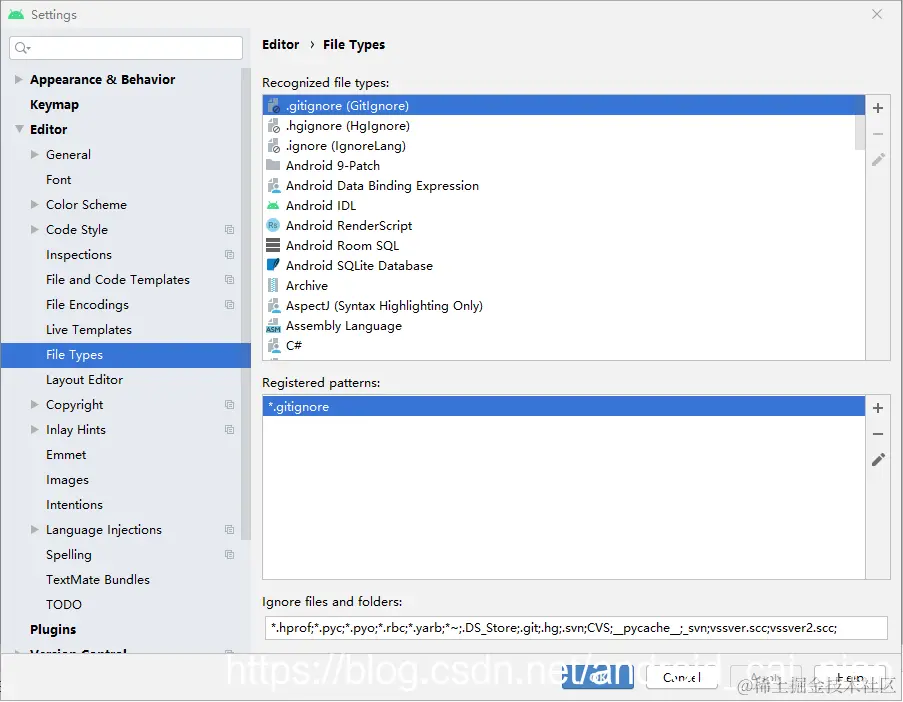Click the .gitignore file type icon

[x=274, y=106]
